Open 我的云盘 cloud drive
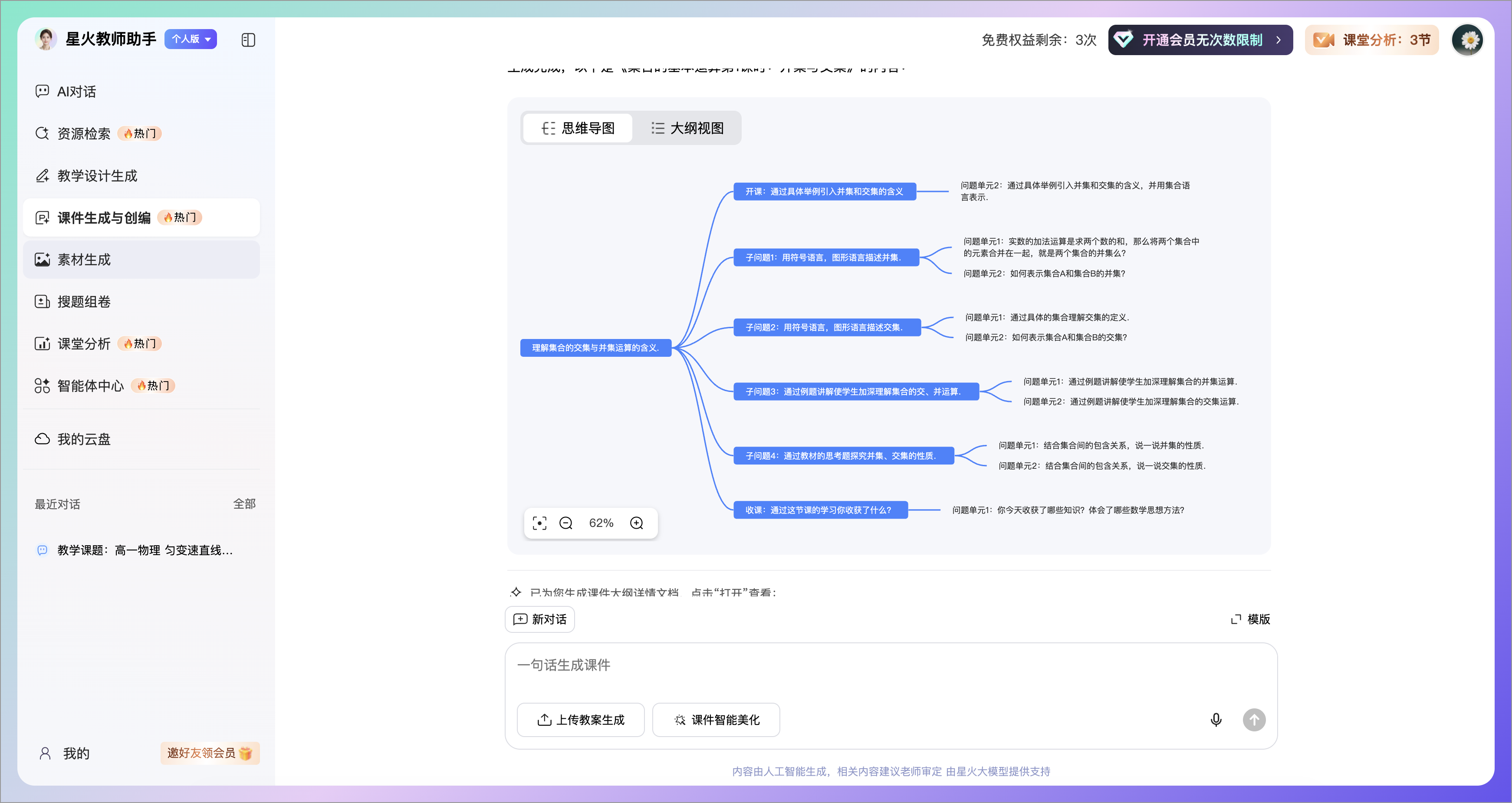This screenshot has height=803, width=1512. pyautogui.click(x=84, y=439)
